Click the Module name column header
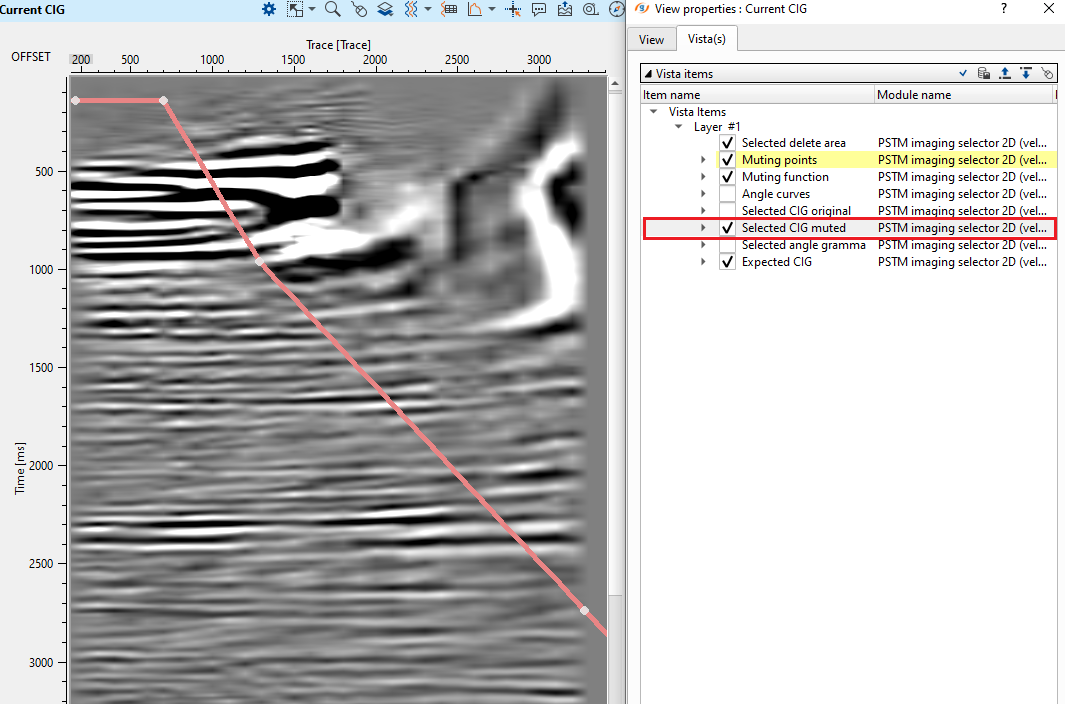Image resolution: width=1065 pixels, height=705 pixels. (x=964, y=94)
